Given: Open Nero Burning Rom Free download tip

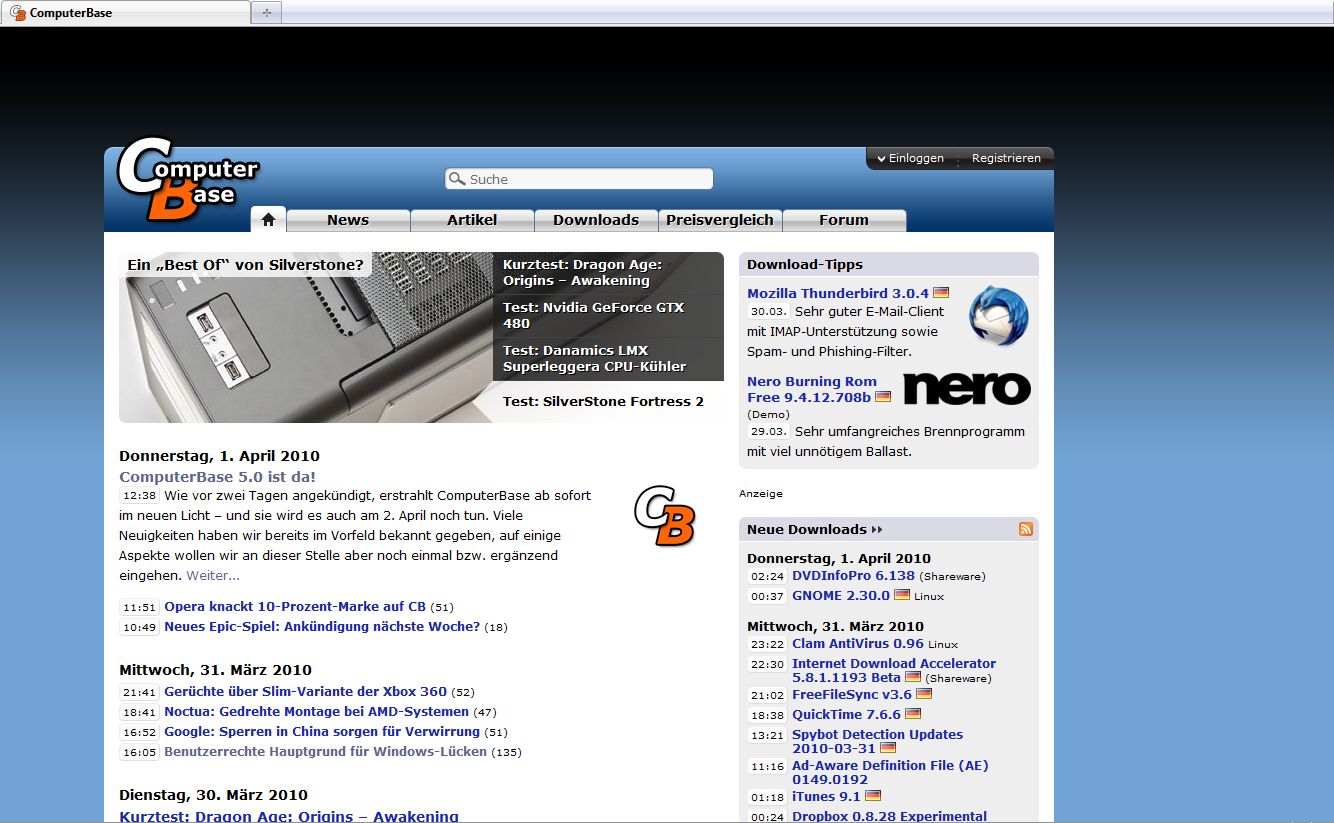Looking at the screenshot, I should click(x=811, y=389).
